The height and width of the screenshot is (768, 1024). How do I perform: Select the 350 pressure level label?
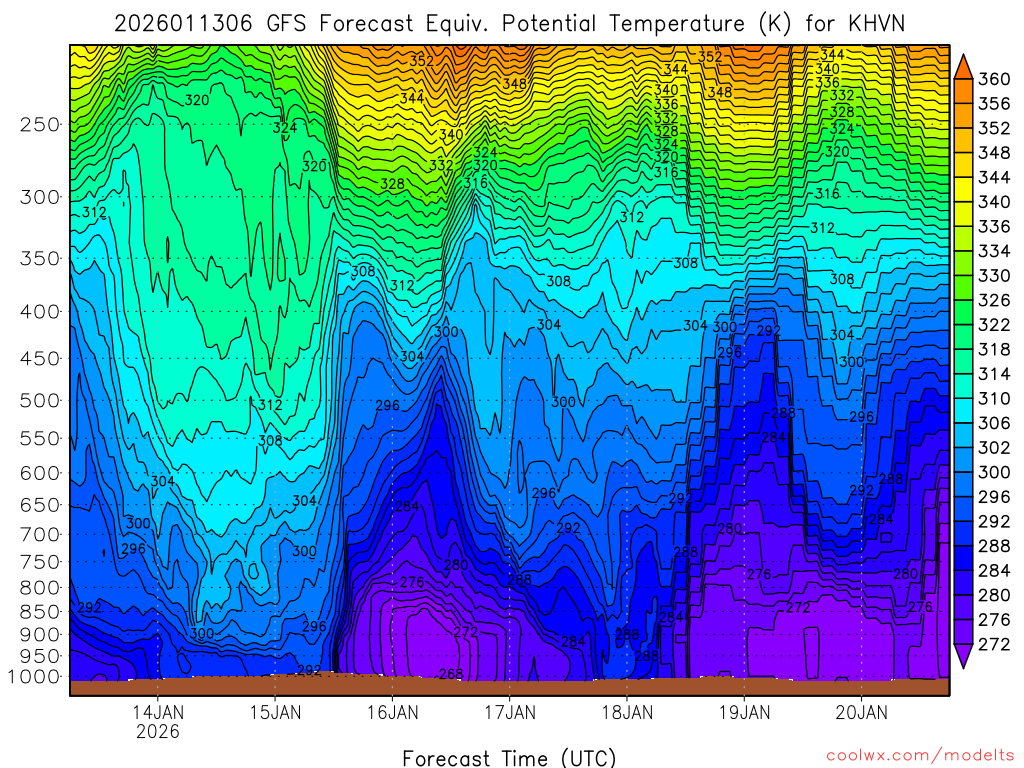pos(39,258)
